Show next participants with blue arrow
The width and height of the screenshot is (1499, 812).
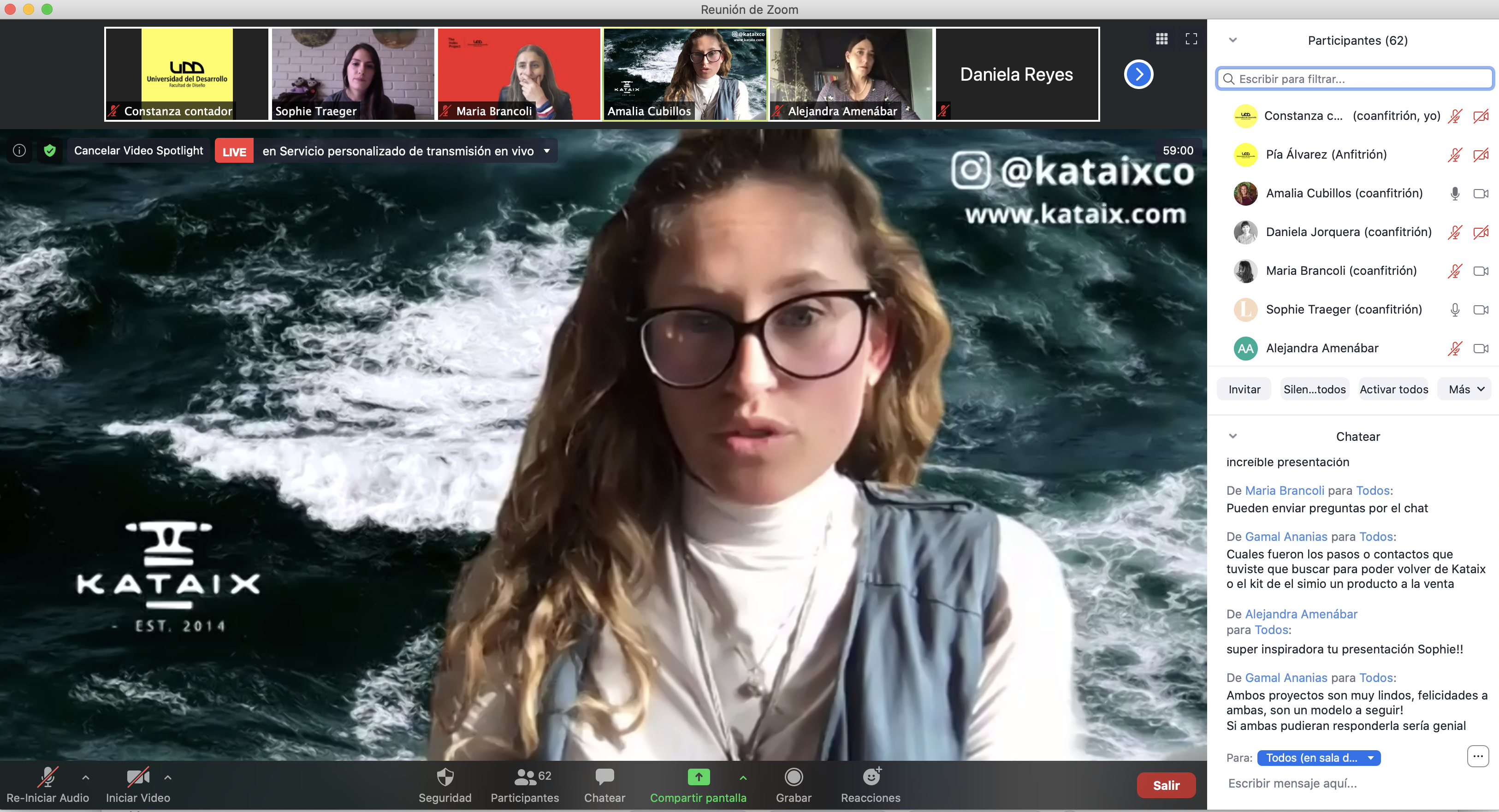(1138, 75)
